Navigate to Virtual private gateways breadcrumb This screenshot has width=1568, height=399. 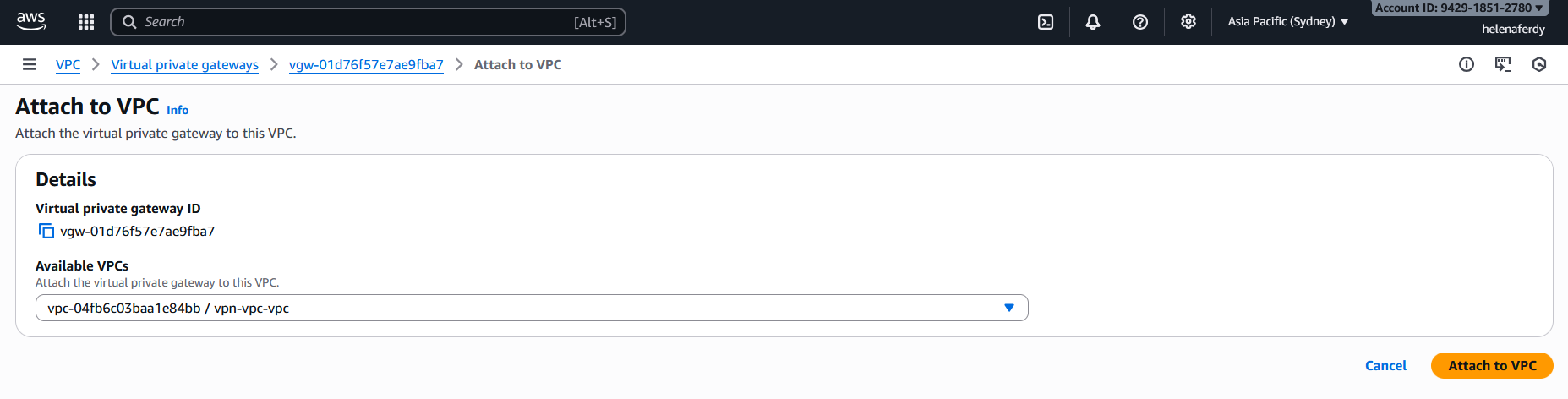[x=184, y=65]
